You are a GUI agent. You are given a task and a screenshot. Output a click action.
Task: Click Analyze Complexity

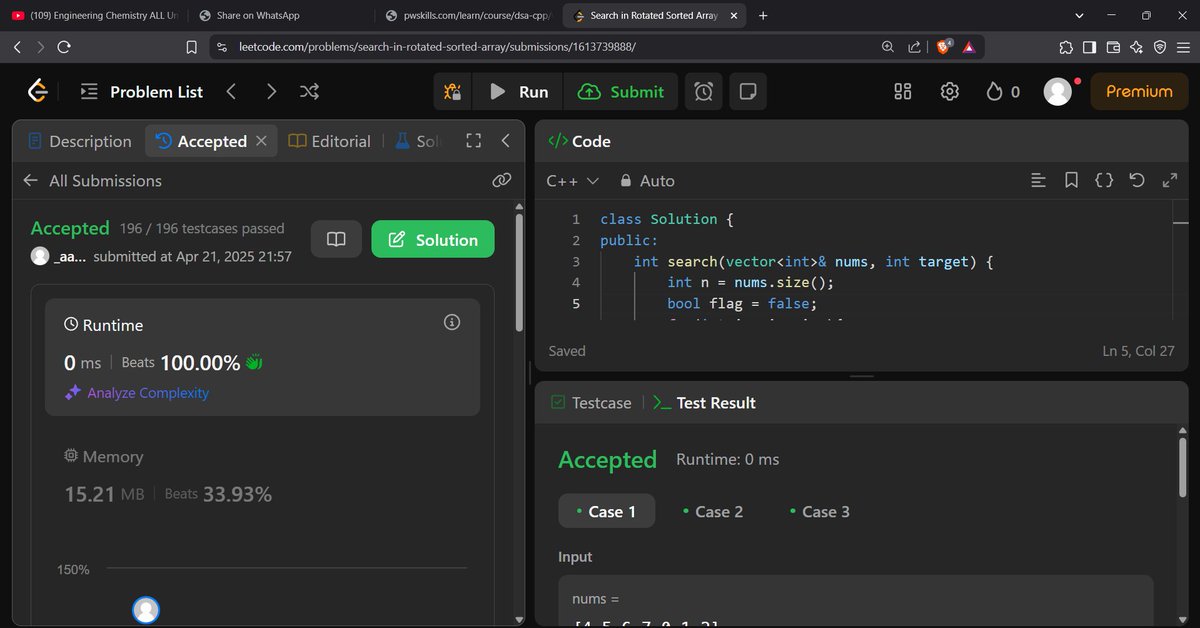137,393
